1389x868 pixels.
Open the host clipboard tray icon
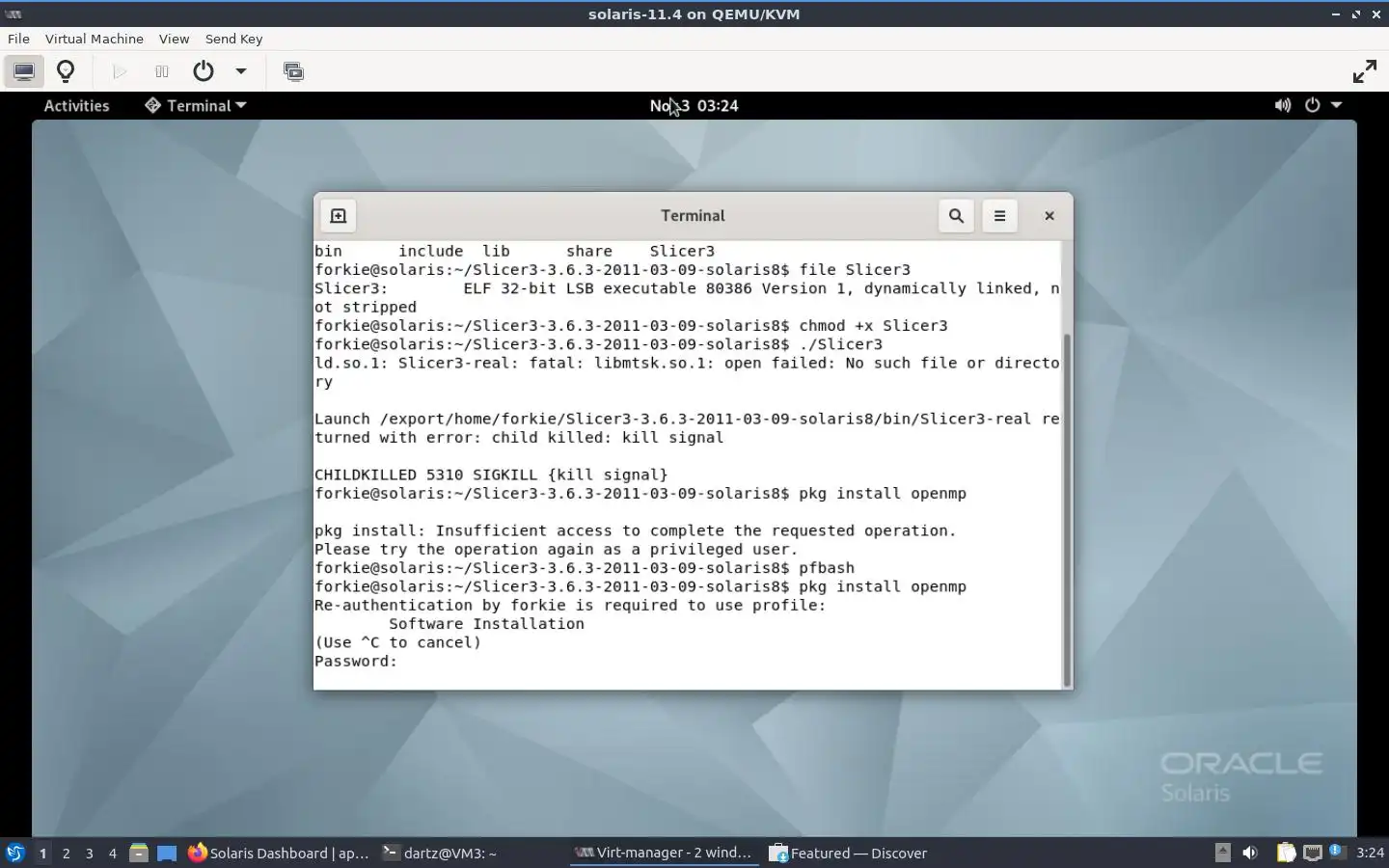pyautogui.click(x=1287, y=853)
